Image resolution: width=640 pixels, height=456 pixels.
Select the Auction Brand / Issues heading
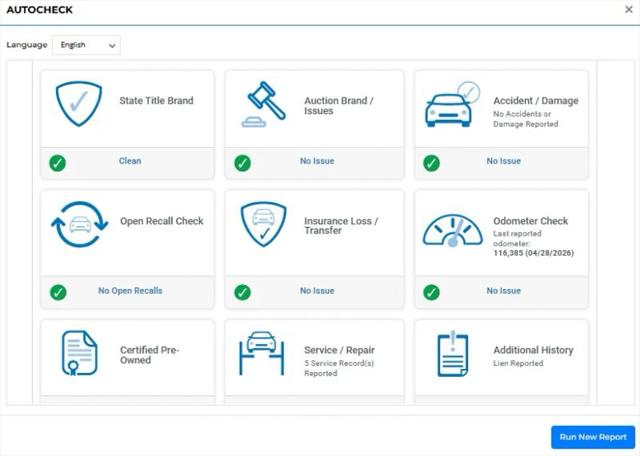coord(338,106)
